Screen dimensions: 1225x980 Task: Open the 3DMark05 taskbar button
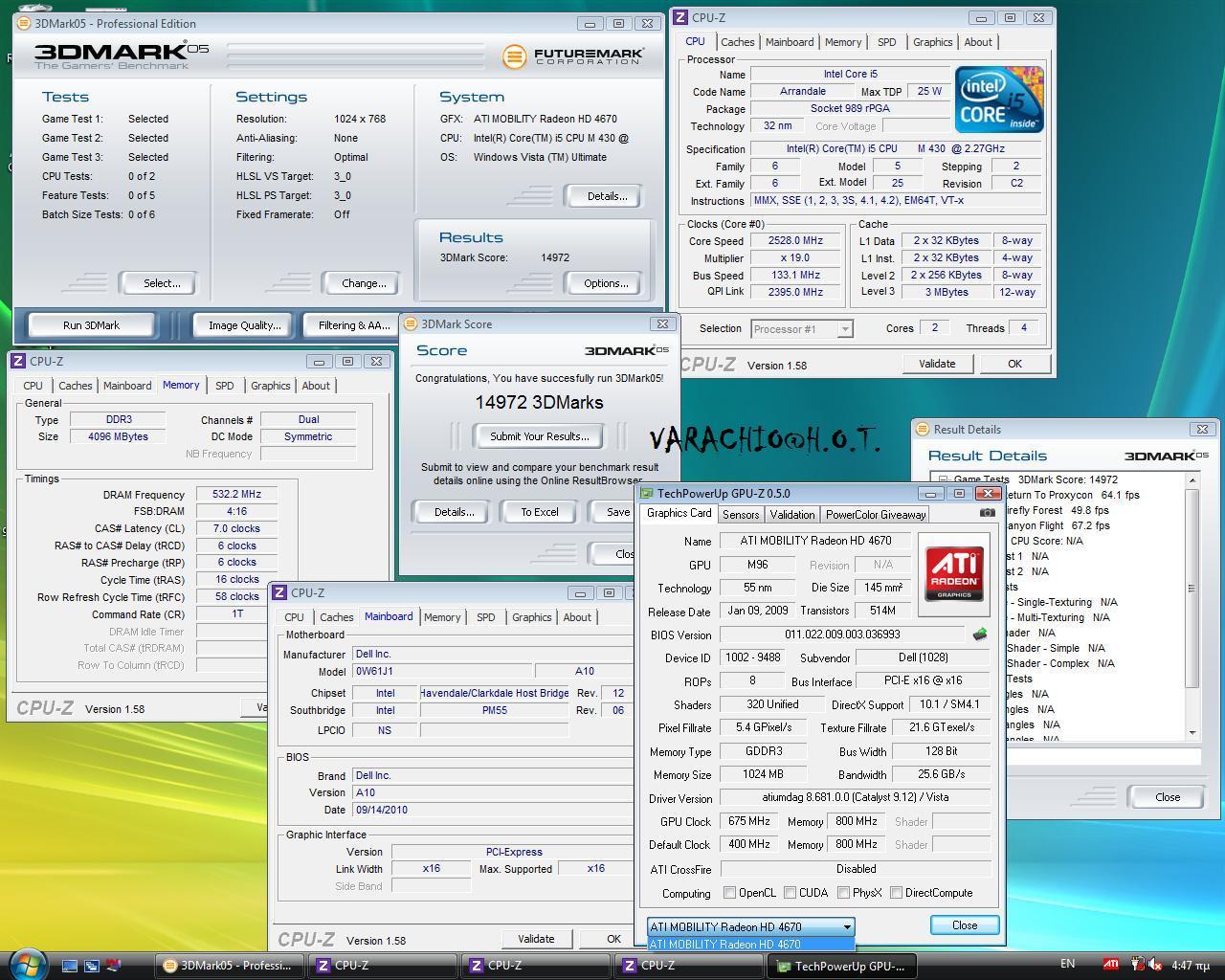click(x=231, y=966)
